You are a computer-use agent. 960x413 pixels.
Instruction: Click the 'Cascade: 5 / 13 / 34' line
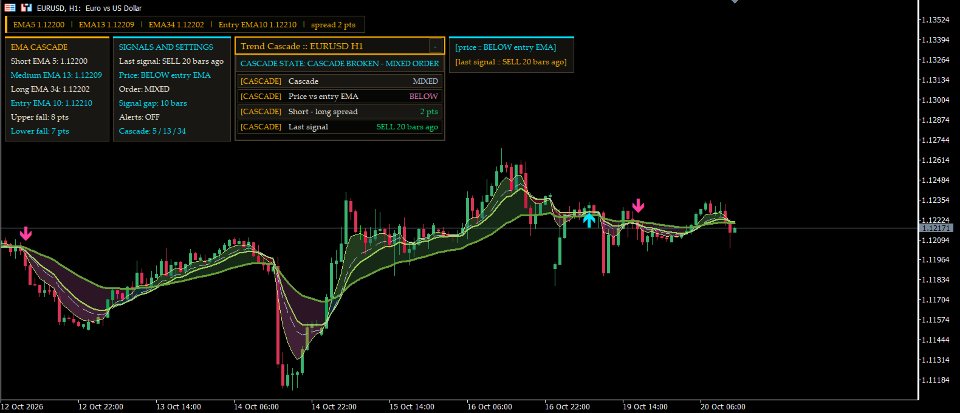pos(152,131)
